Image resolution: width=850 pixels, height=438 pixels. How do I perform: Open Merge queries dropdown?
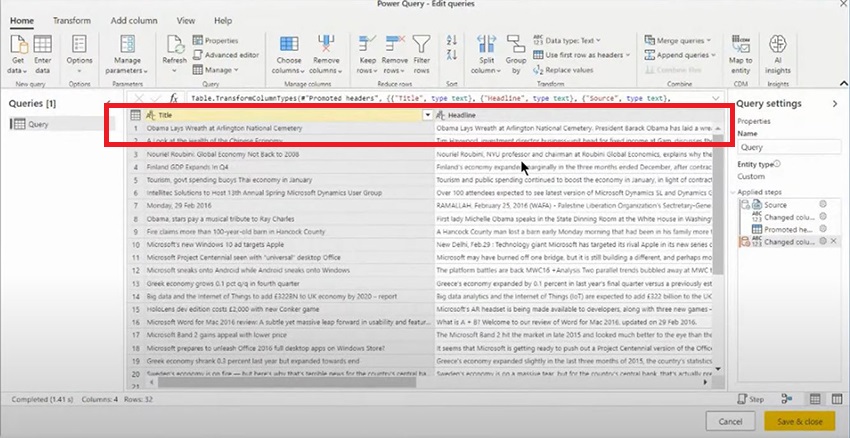point(678,41)
